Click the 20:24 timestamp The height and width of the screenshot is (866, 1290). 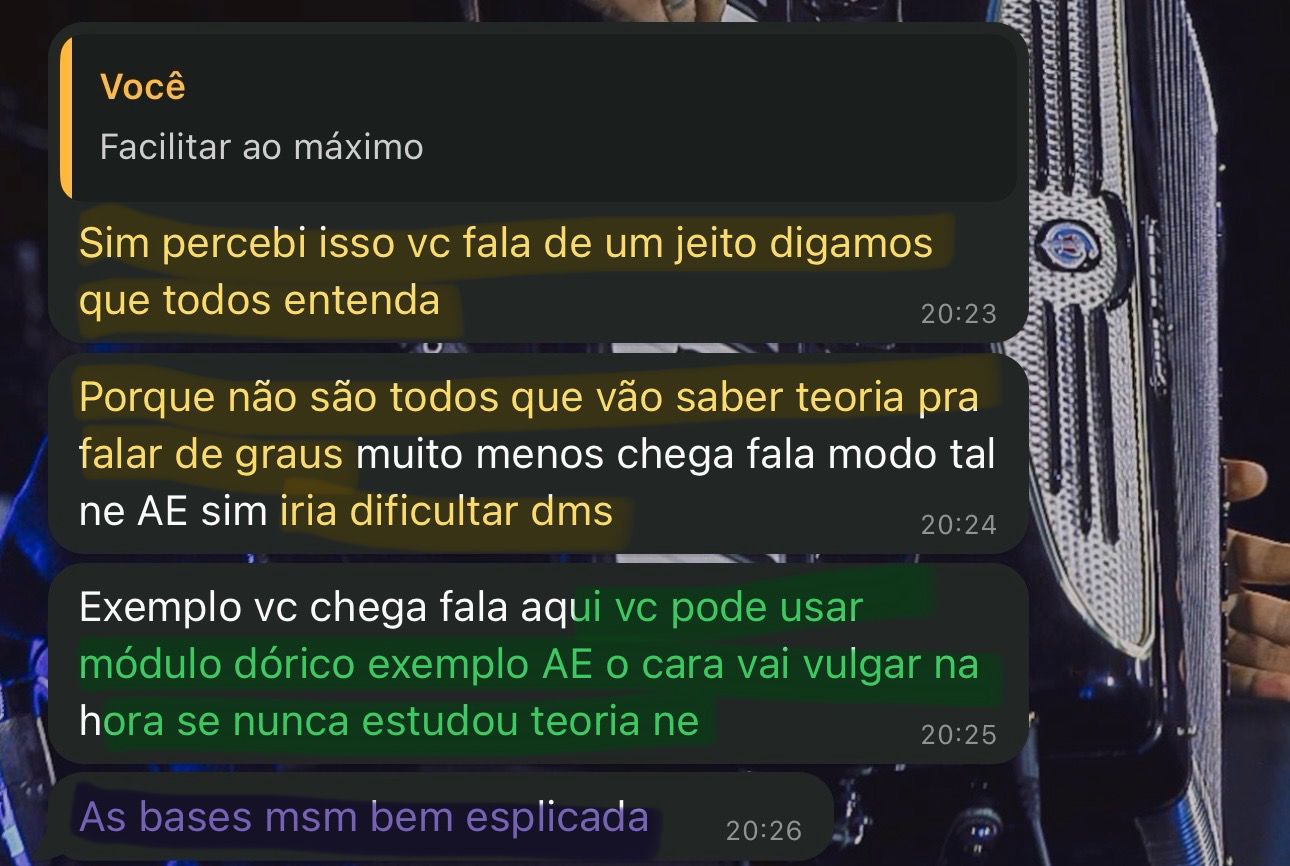(958, 524)
